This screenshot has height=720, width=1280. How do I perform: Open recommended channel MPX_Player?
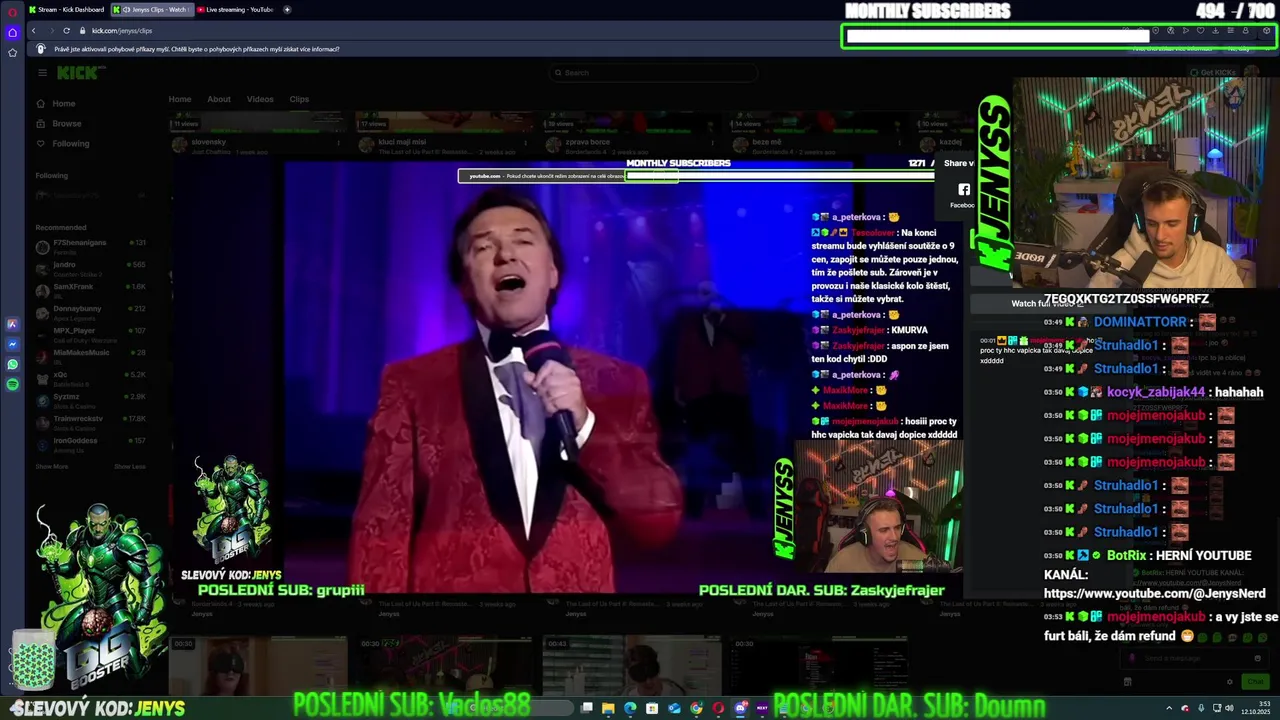tap(91, 333)
